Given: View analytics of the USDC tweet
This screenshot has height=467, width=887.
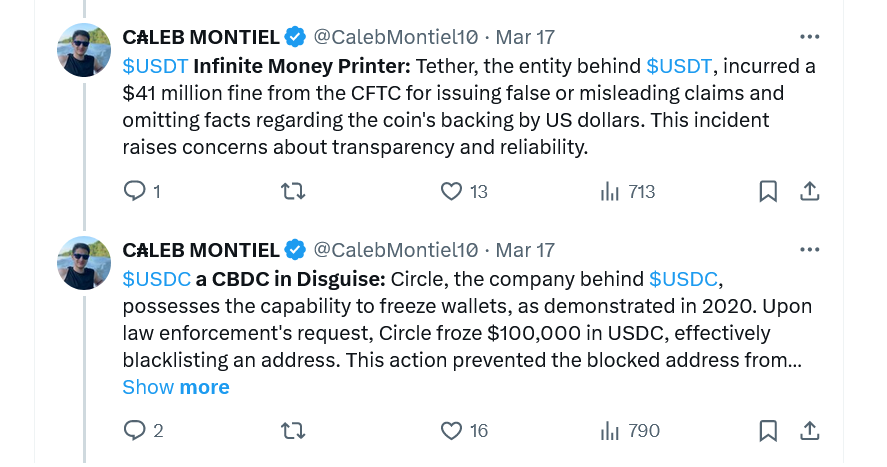Looking at the screenshot, I should point(610,431).
